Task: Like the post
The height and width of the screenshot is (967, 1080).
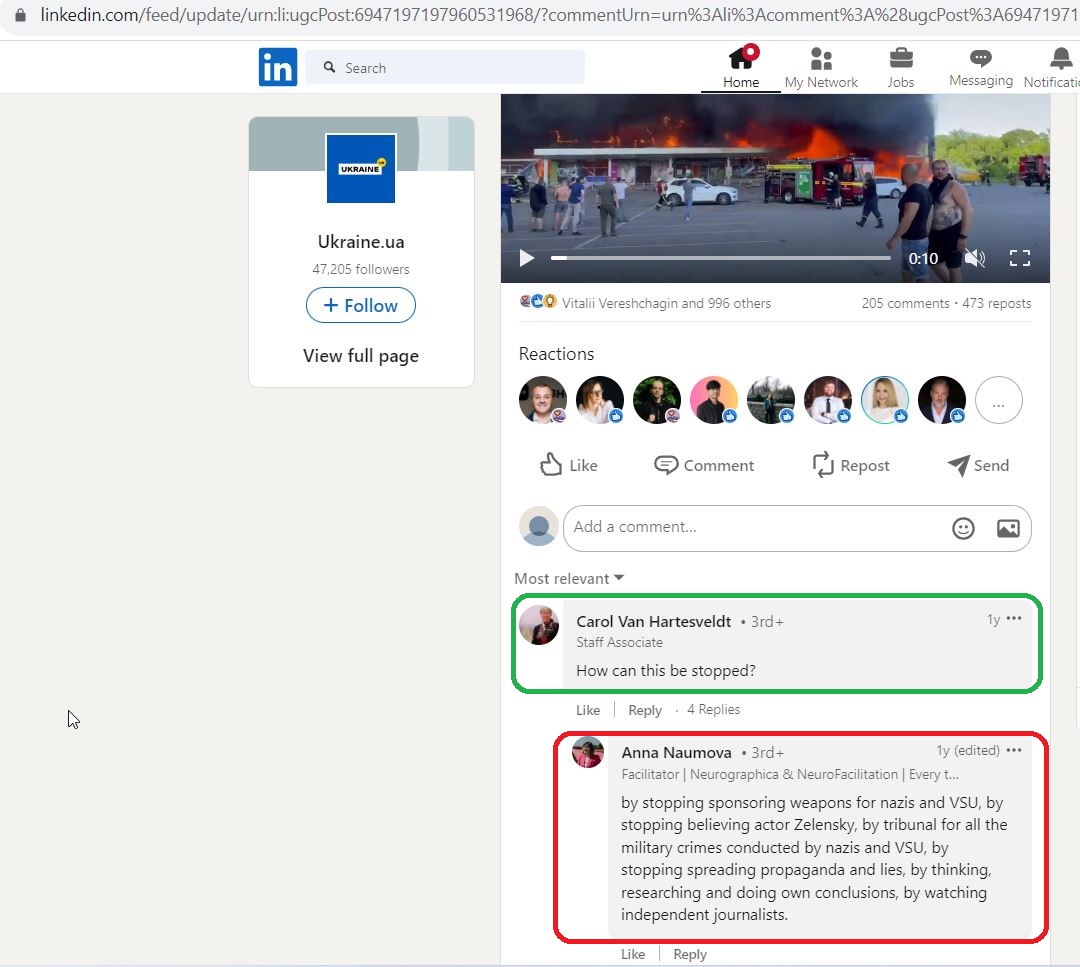Action: (568, 466)
